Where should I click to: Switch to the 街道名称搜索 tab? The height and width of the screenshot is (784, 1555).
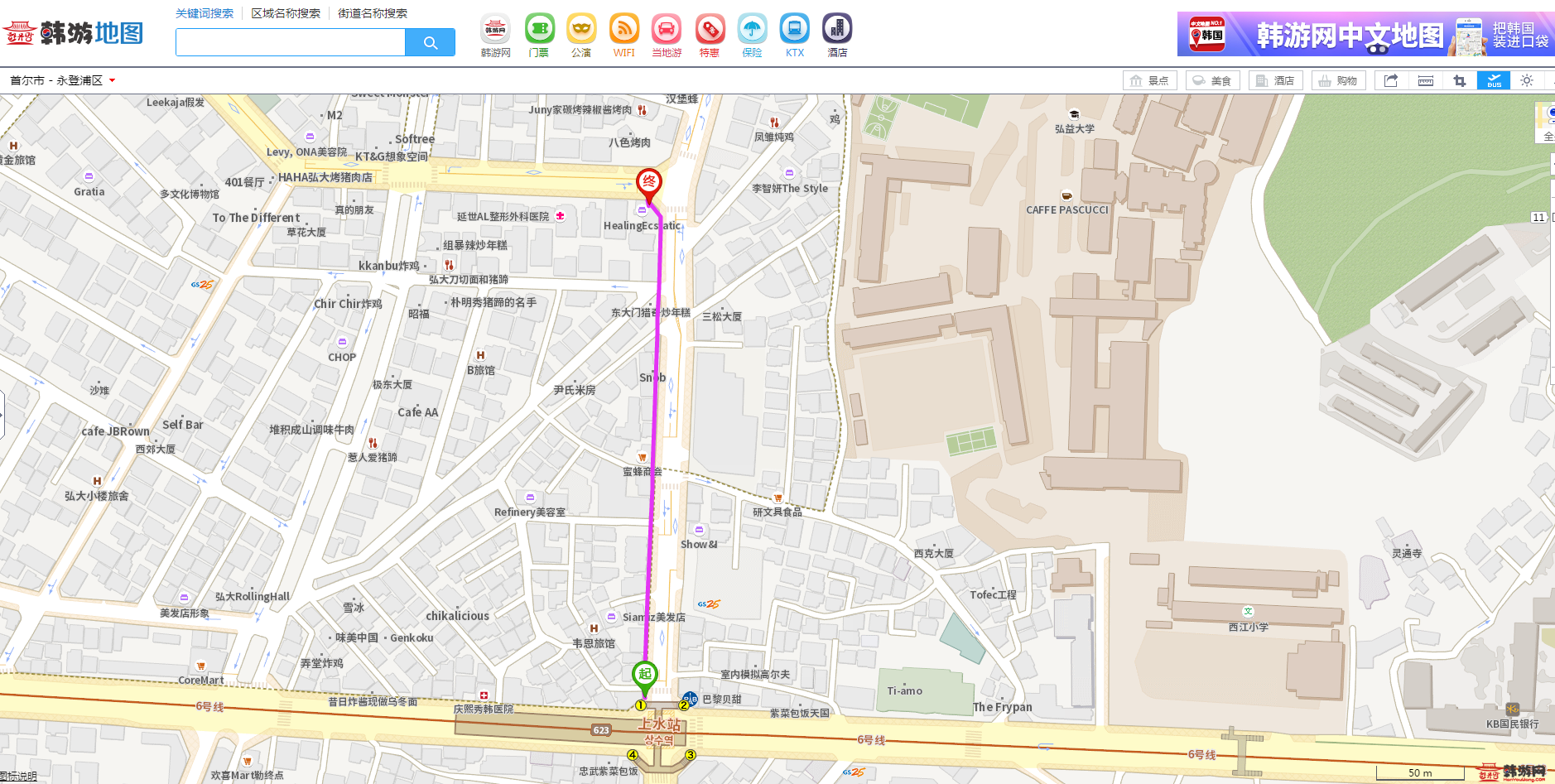(373, 13)
